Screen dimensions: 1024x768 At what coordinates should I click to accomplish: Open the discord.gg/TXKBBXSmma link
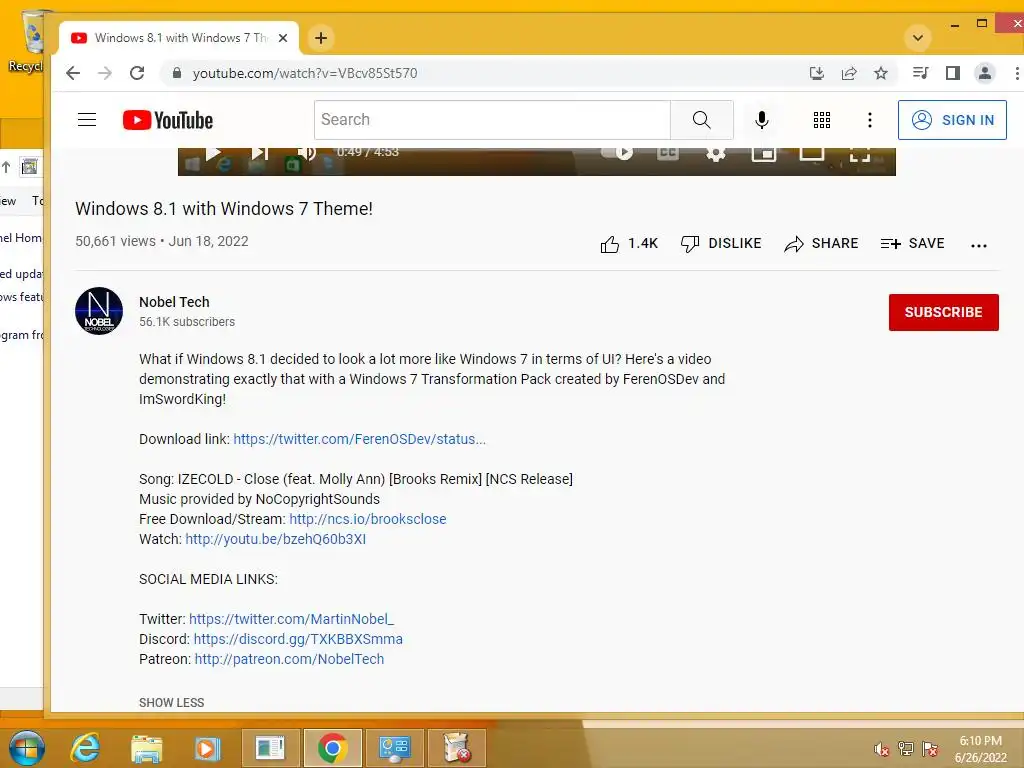tap(298, 639)
